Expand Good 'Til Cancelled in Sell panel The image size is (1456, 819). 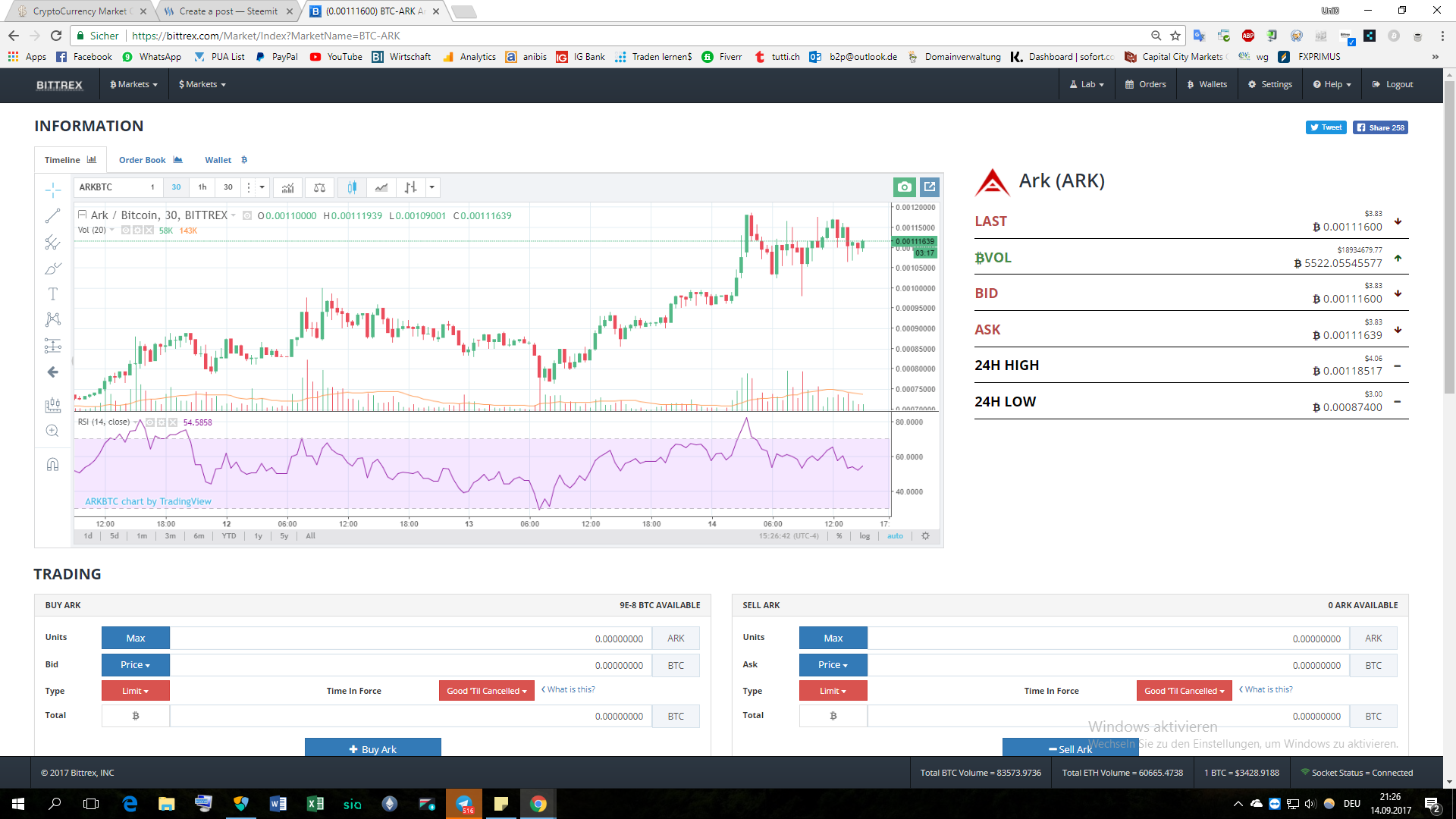click(x=1184, y=691)
